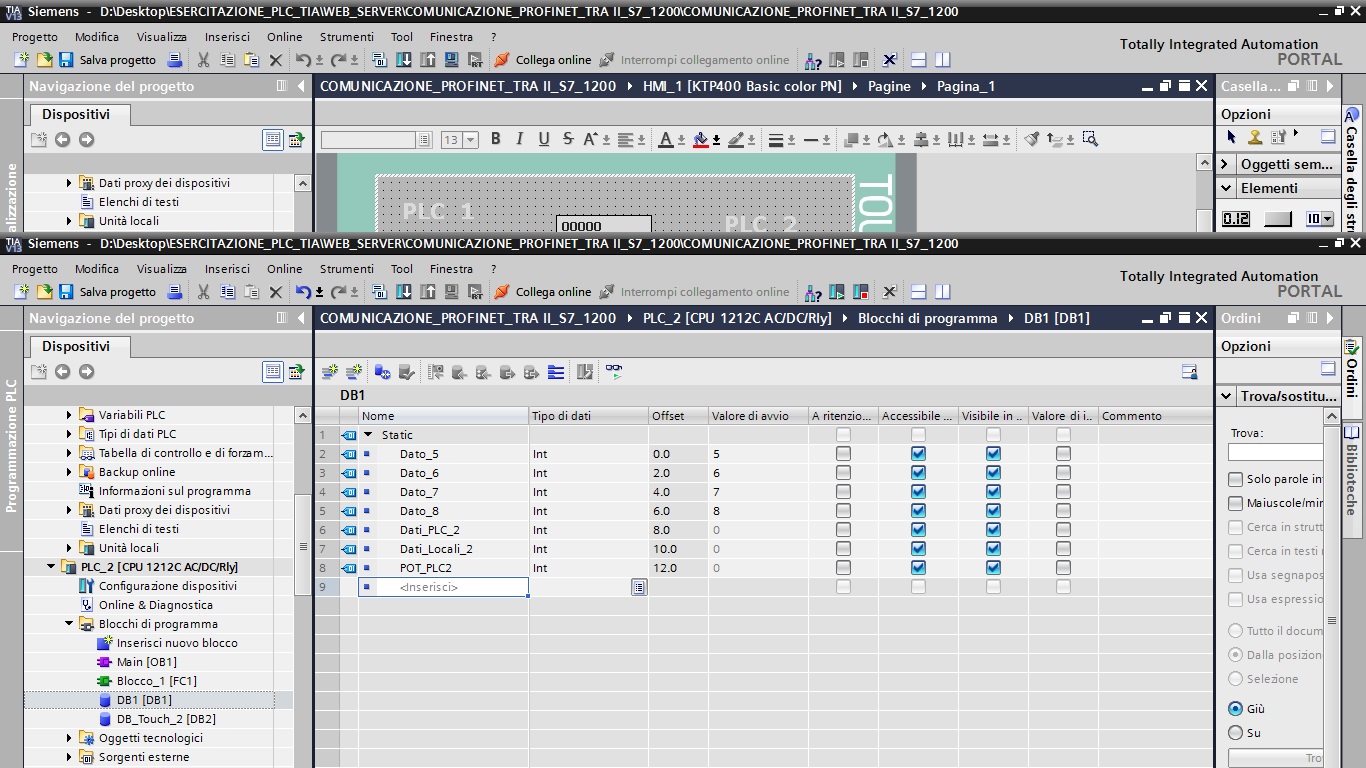Toggle Accessible checkbox for Dato_5 row
This screenshot has width=1366, height=768.
(x=918, y=454)
